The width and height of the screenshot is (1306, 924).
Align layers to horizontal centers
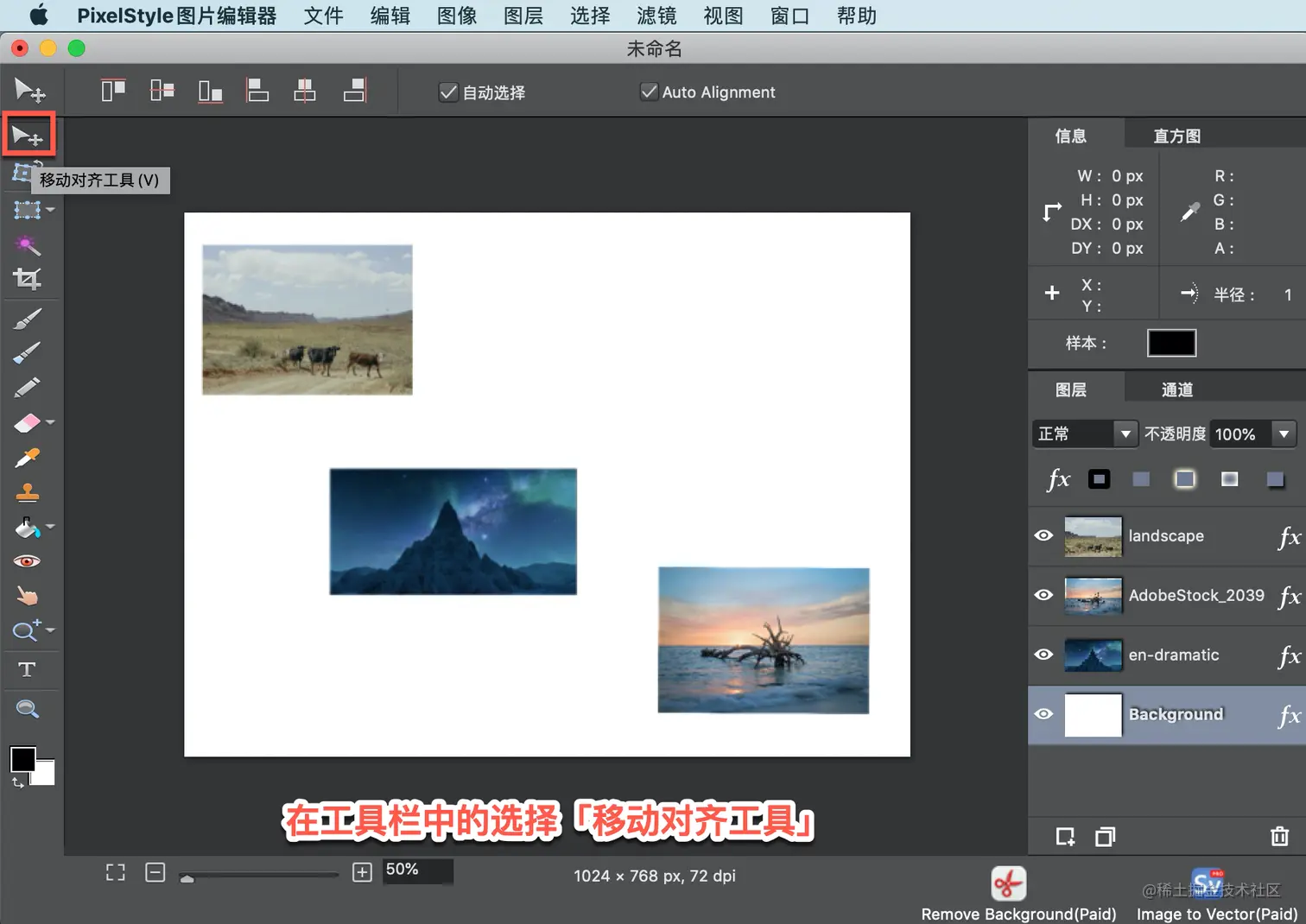305,90
